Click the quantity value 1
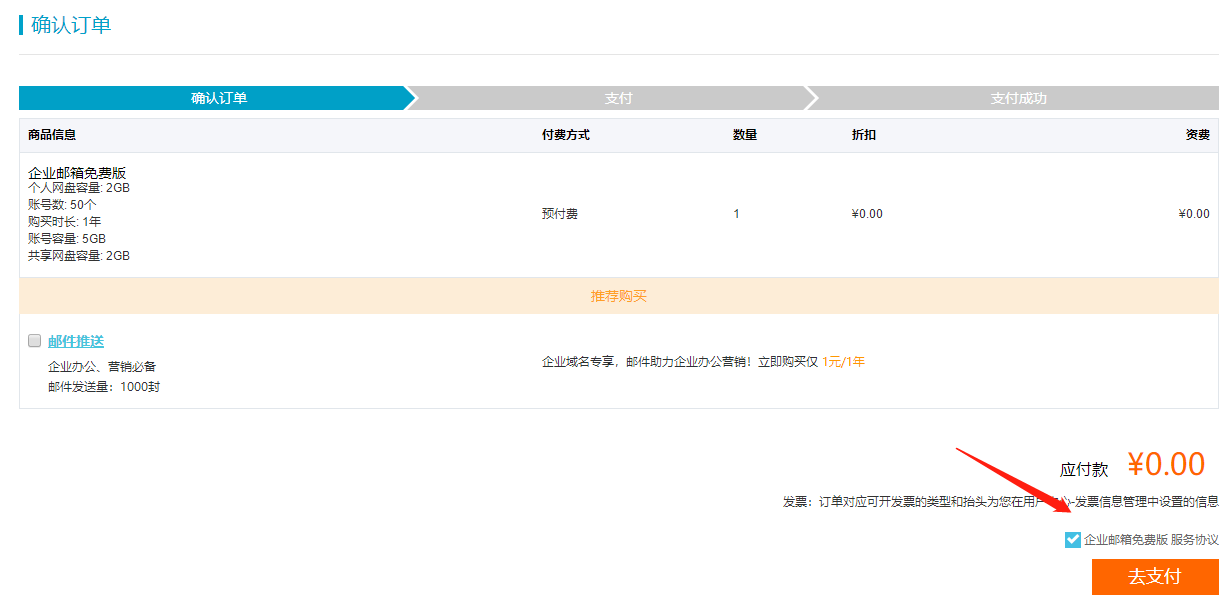Viewport: 1229px width, 601px height. coord(737,214)
